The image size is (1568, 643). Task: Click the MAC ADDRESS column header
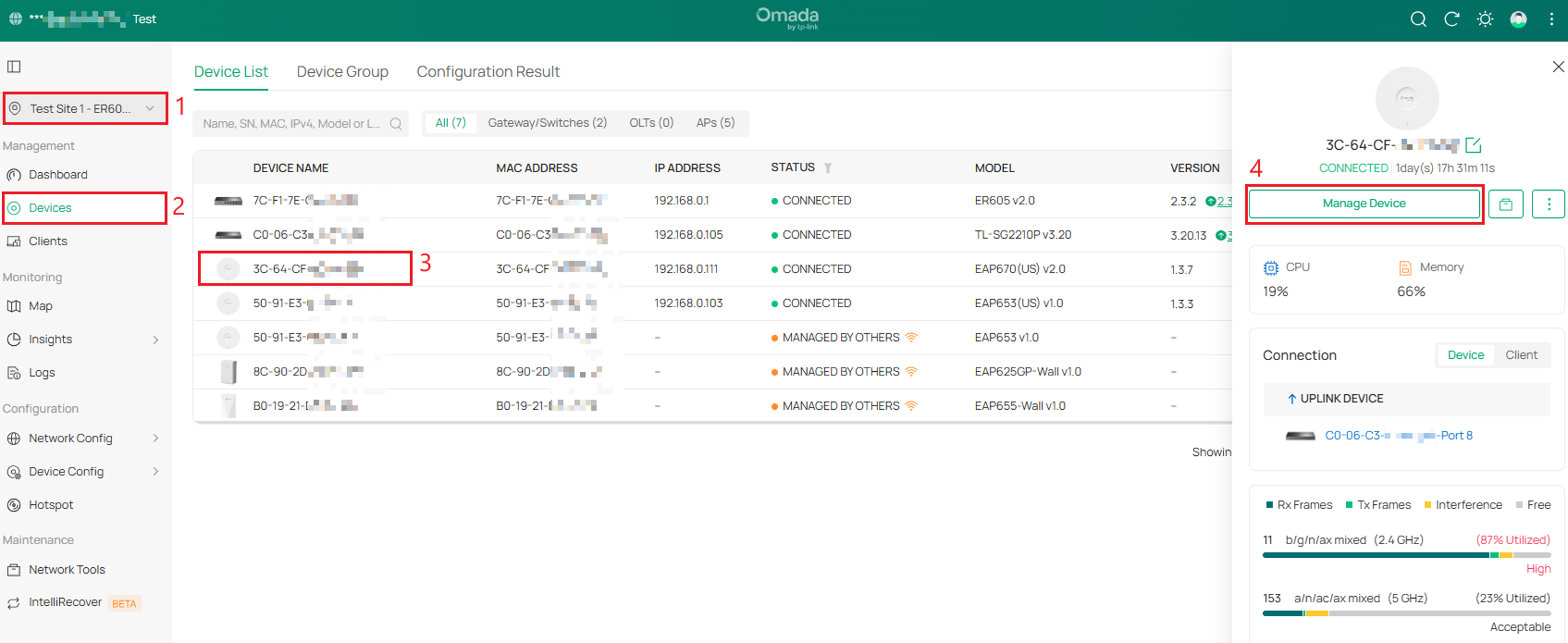536,168
